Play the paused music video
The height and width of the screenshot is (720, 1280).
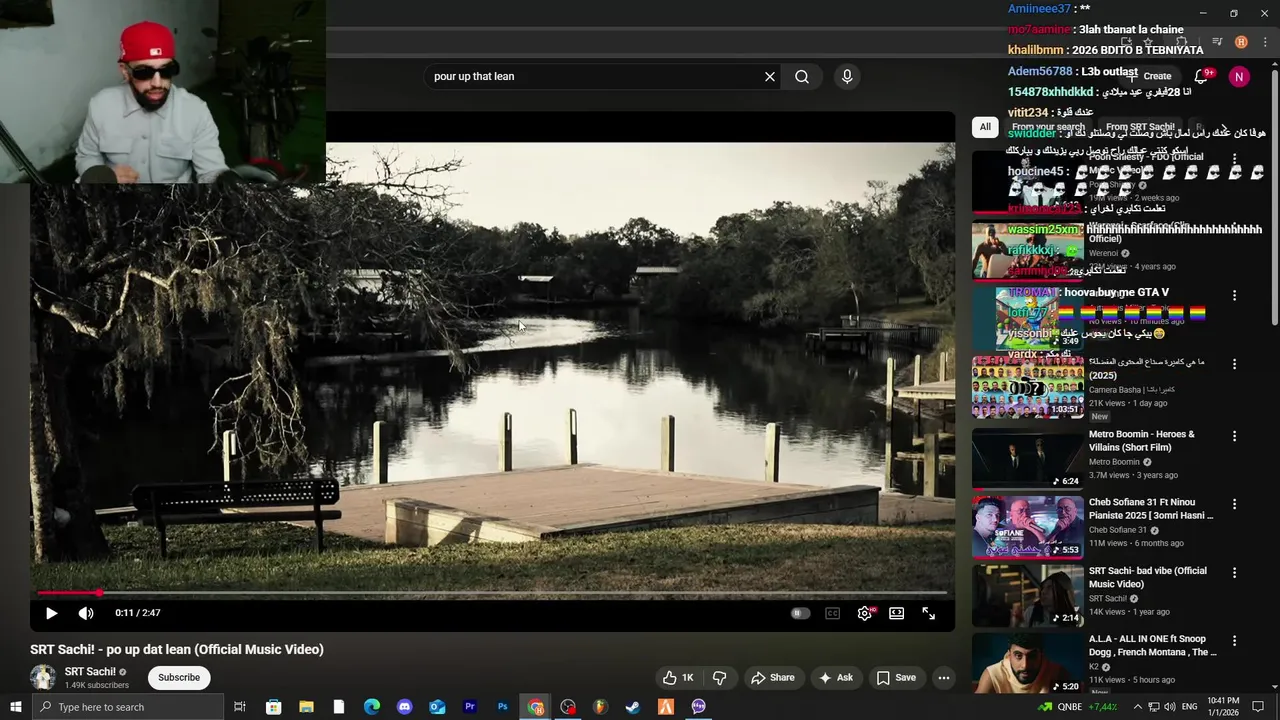pyautogui.click(x=52, y=613)
